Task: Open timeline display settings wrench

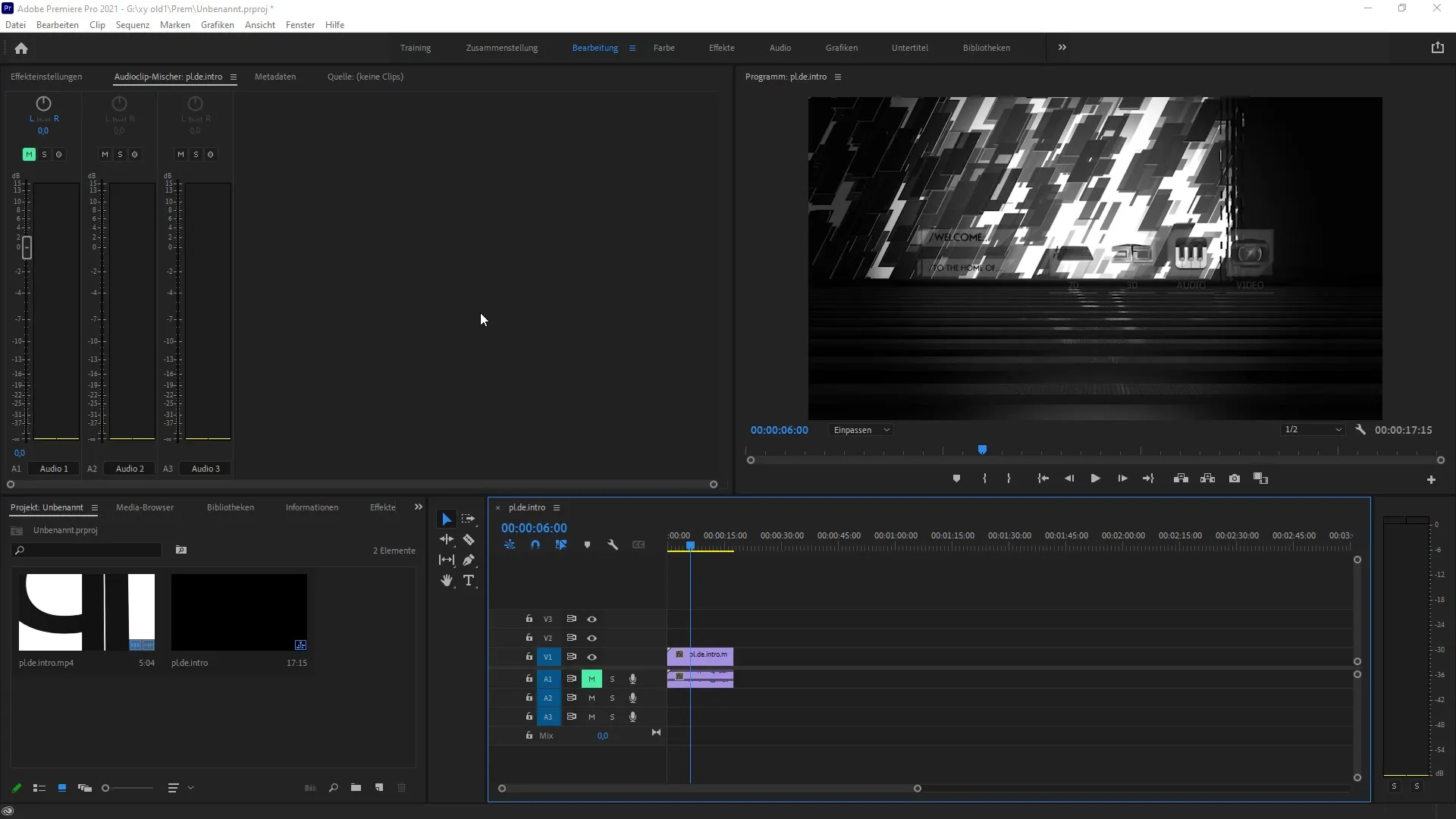Action: click(x=613, y=545)
